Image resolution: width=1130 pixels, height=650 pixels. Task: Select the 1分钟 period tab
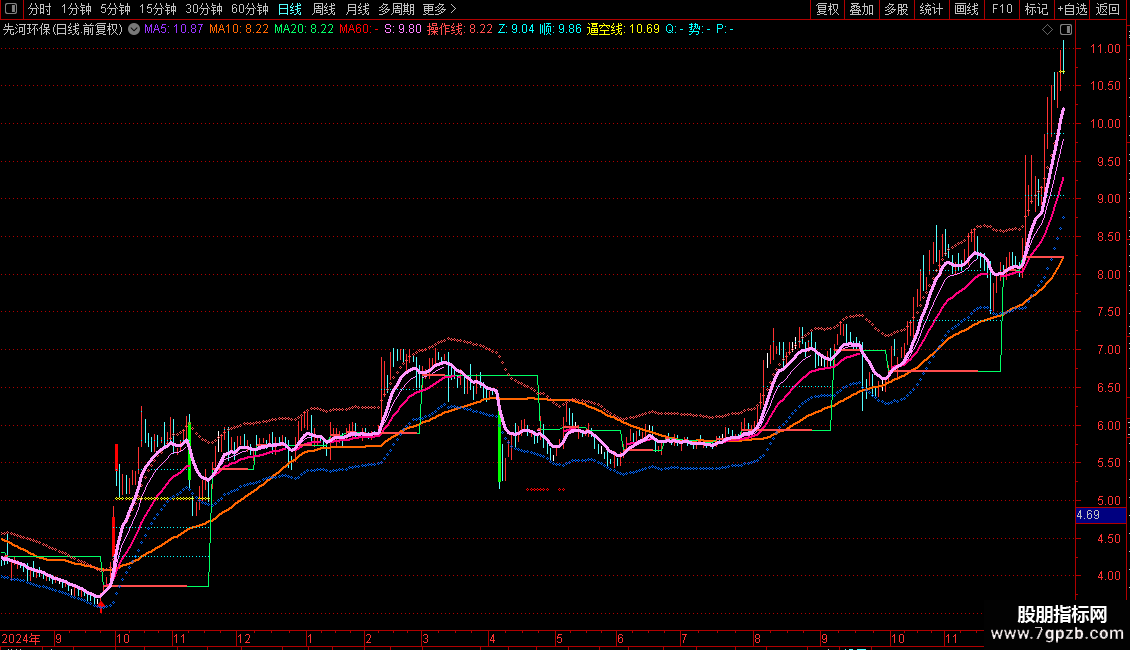[x=76, y=9]
